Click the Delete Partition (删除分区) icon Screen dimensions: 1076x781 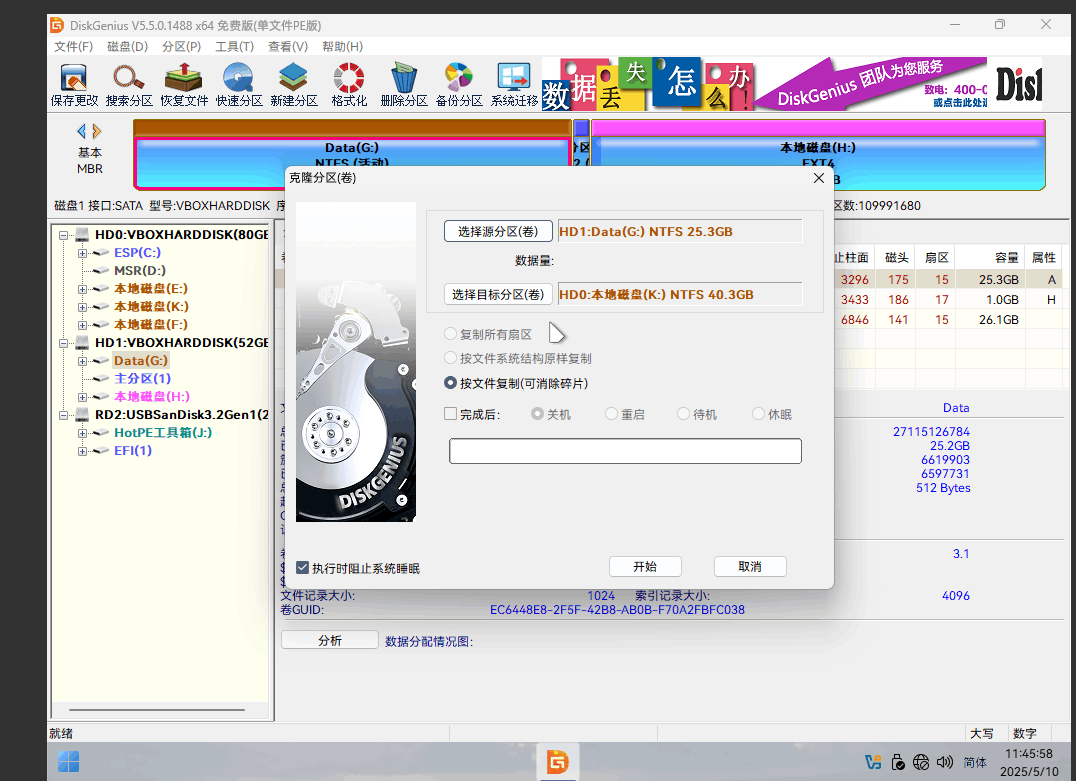(404, 85)
